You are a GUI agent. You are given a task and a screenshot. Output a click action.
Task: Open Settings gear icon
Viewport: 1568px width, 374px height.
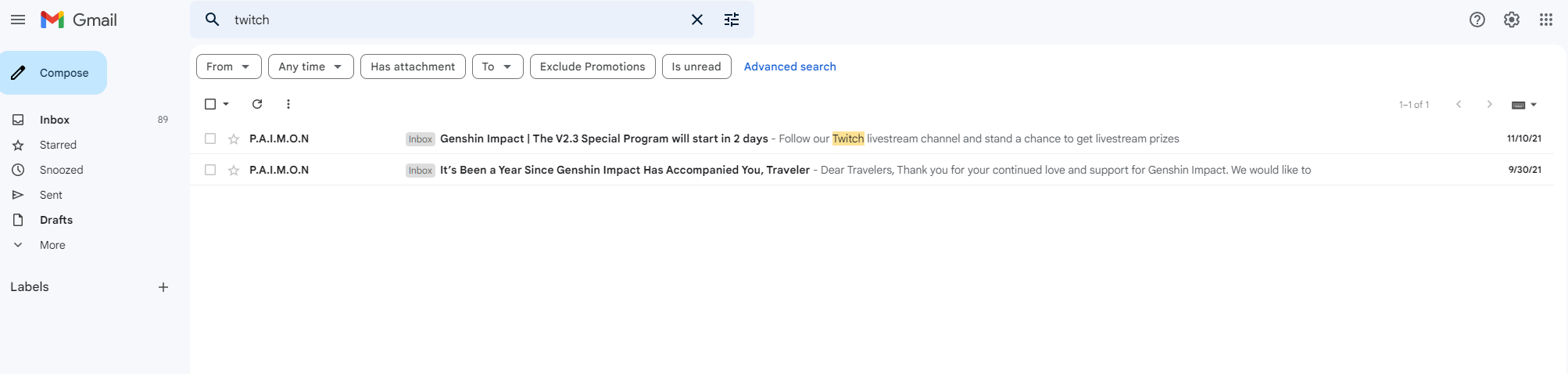click(1512, 20)
